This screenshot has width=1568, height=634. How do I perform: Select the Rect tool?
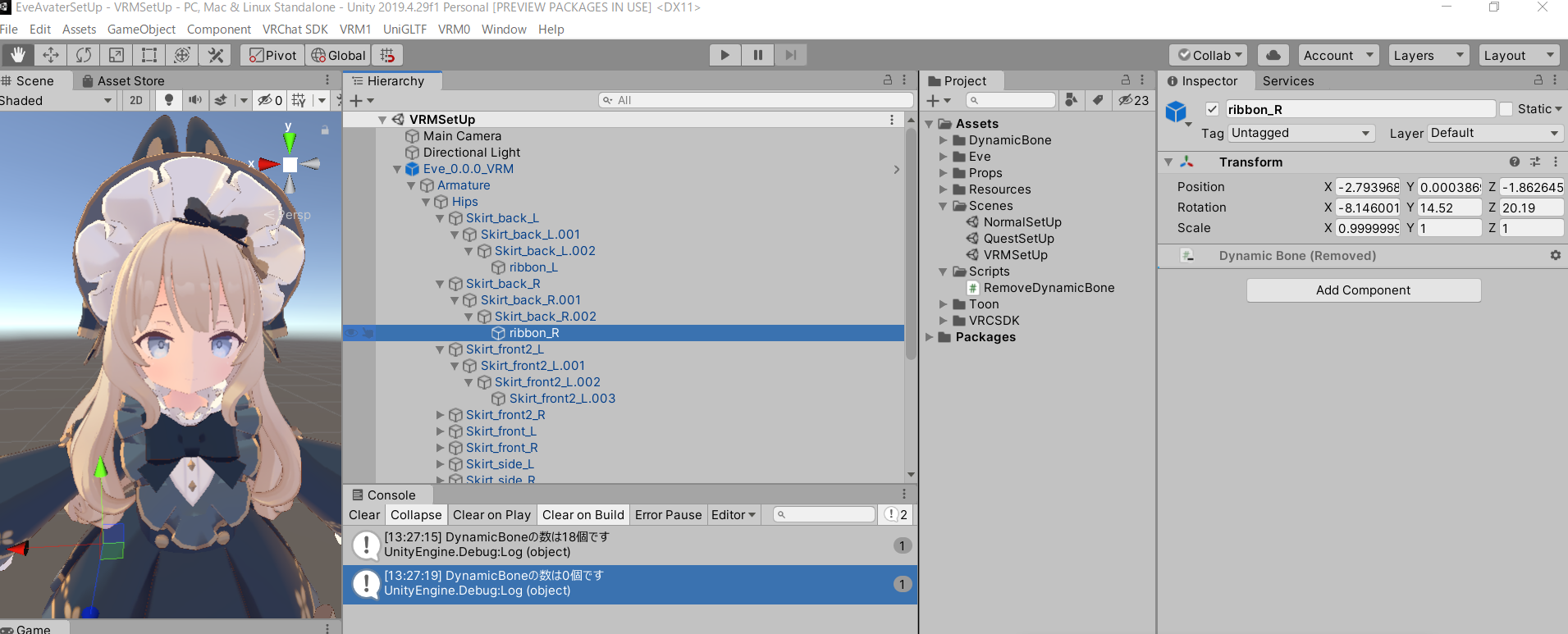pyautogui.click(x=149, y=55)
